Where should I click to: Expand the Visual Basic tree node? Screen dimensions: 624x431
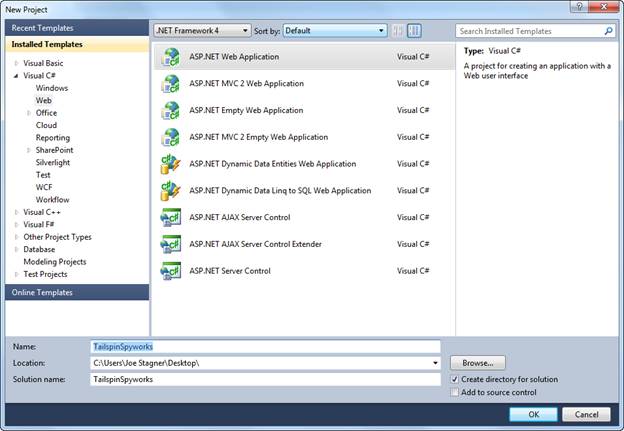(16, 63)
